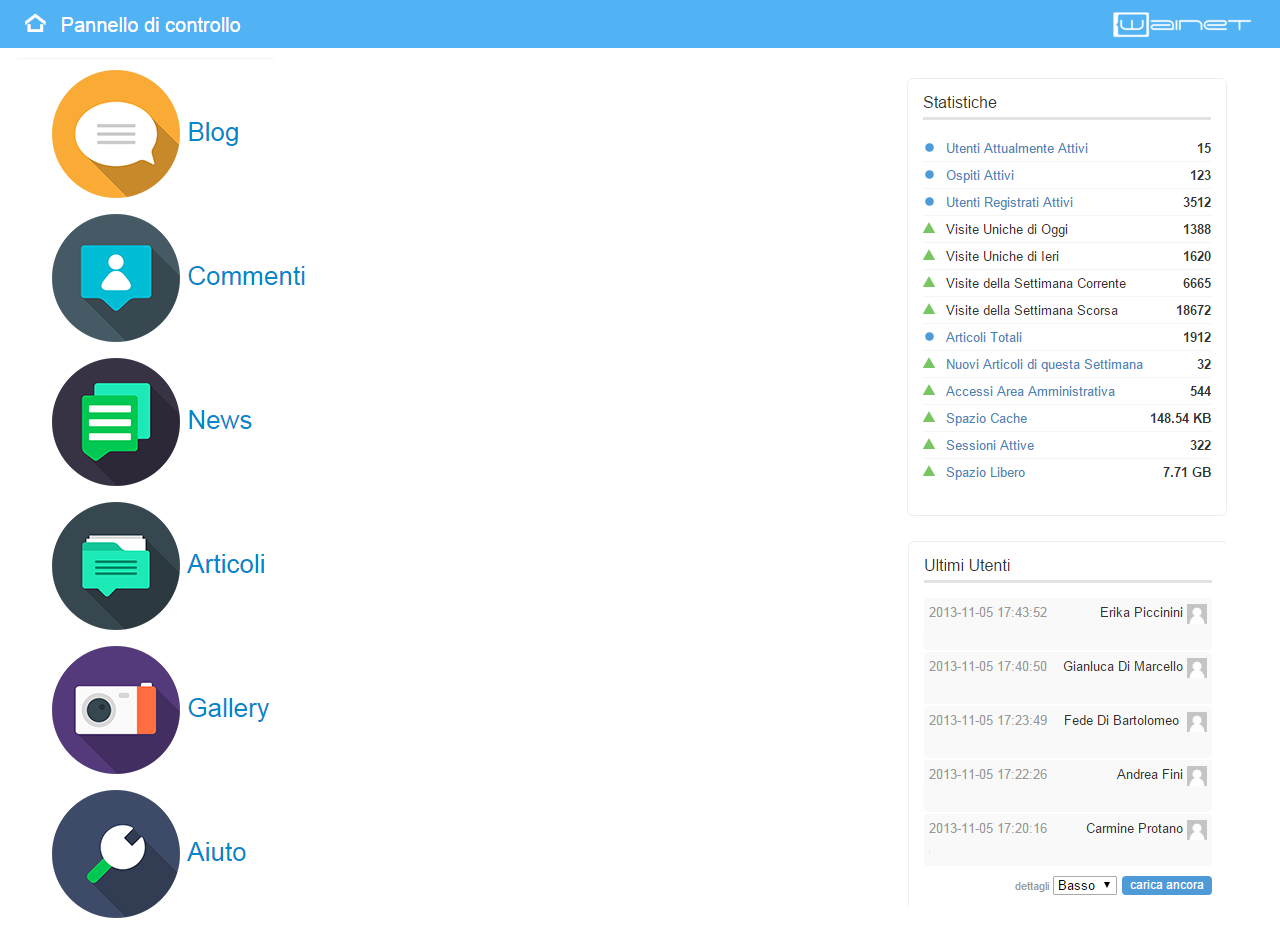The height and width of the screenshot is (927, 1280).
Task: Open Ospiti Attivi statistics link
Action: pyautogui.click(x=980, y=175)
